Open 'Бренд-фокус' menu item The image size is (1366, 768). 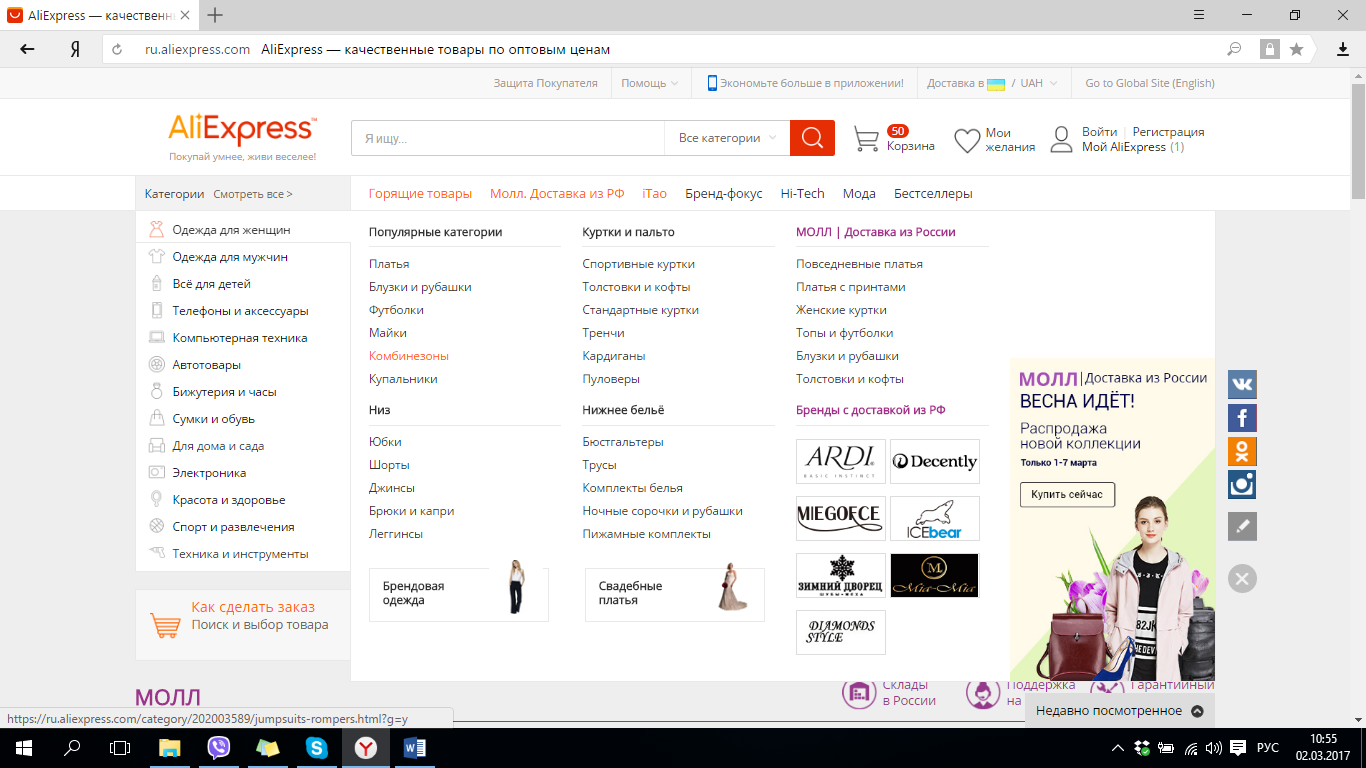click(724, 194)
